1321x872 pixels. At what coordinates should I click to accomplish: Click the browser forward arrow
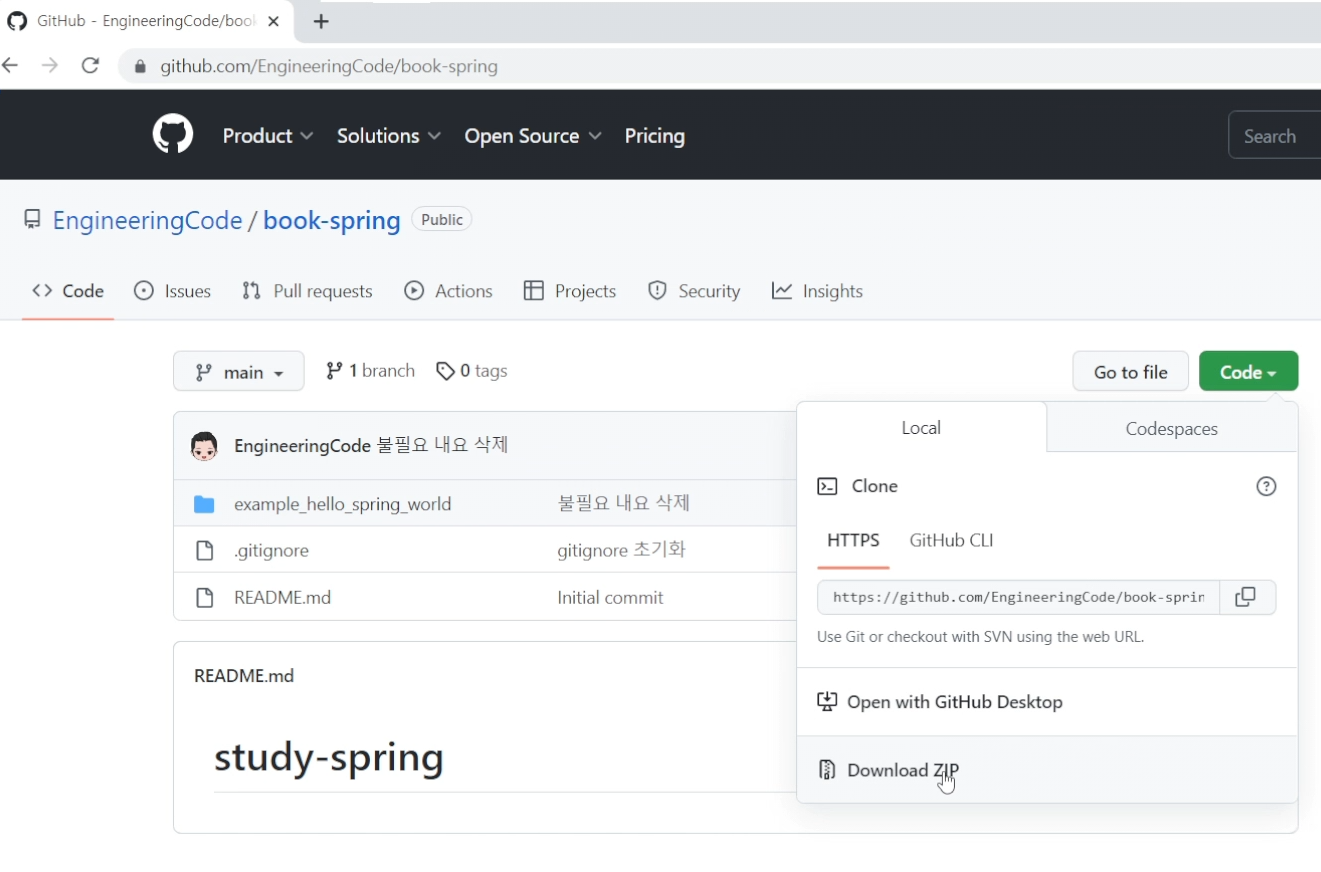point(50,66)
